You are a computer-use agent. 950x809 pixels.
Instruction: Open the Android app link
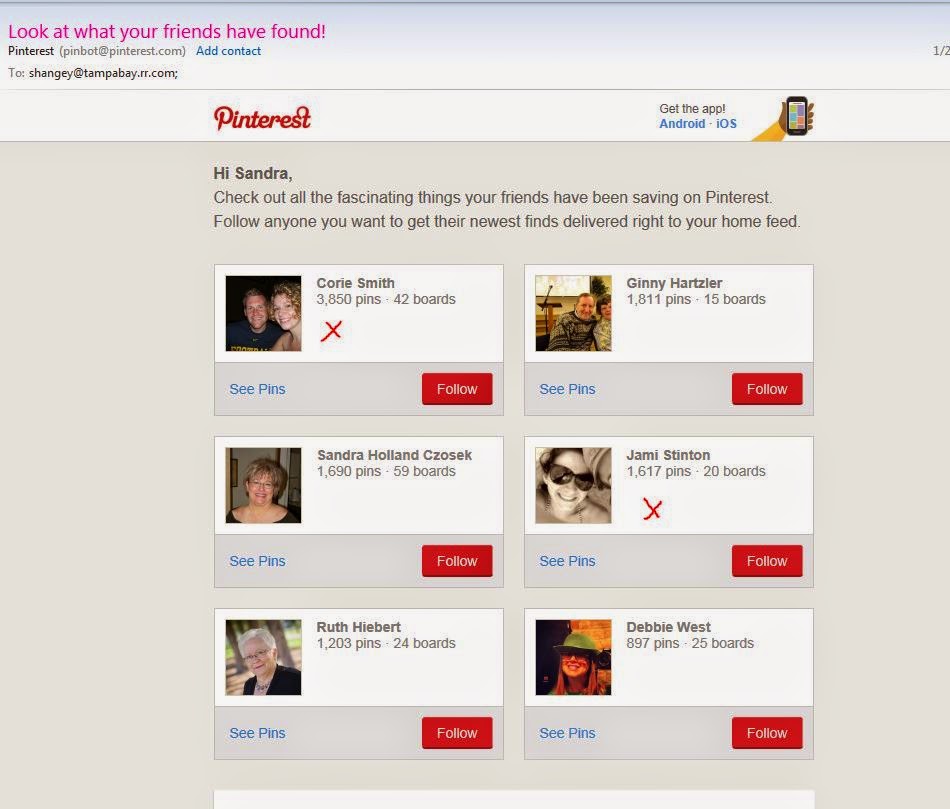click(x=682, y=124)
